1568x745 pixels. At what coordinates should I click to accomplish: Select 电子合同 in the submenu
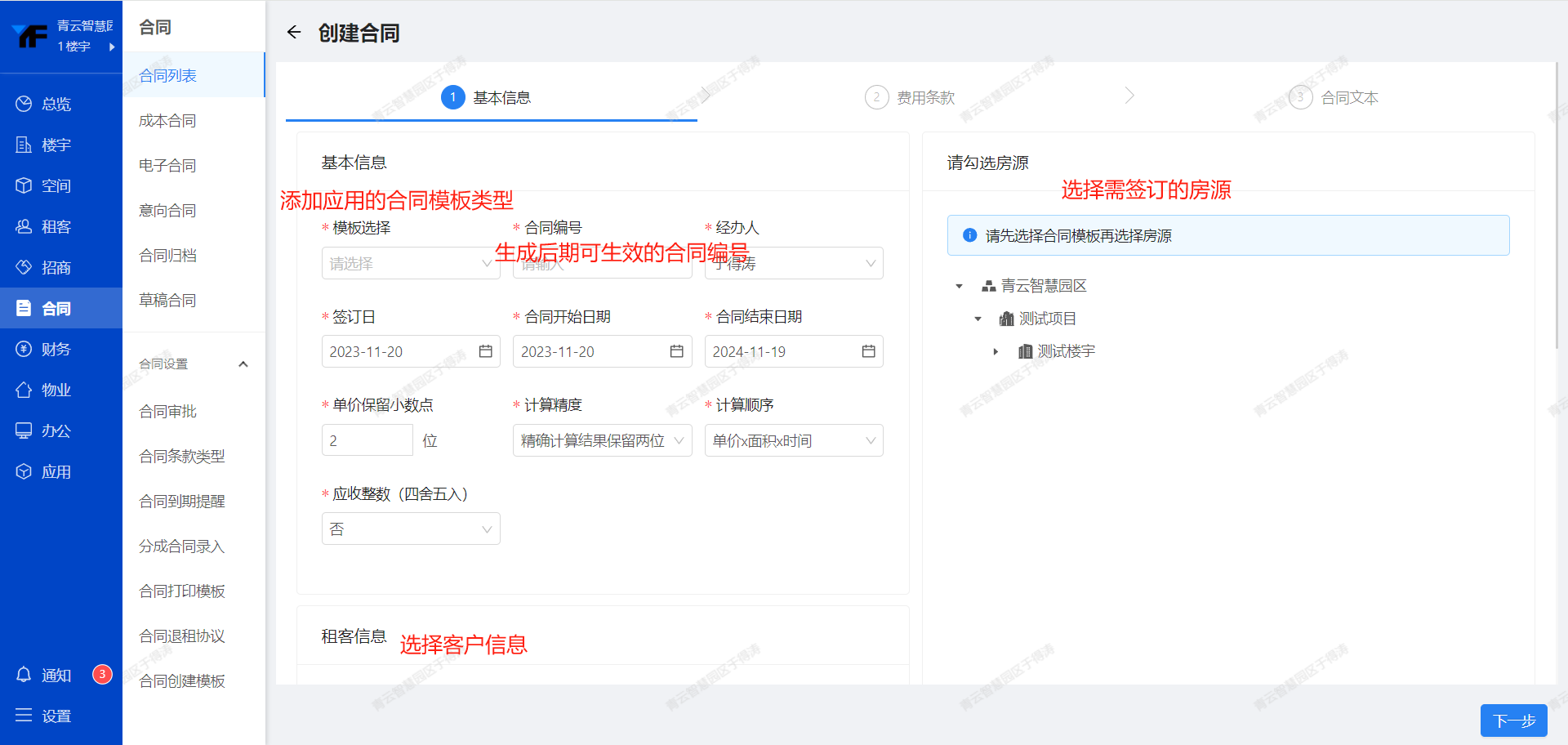click(x=167, y=166)
